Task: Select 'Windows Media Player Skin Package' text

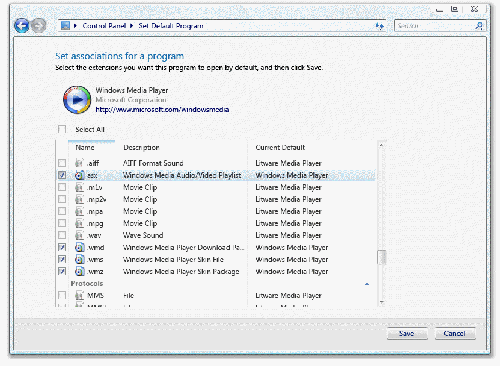Action: [181, 271]
